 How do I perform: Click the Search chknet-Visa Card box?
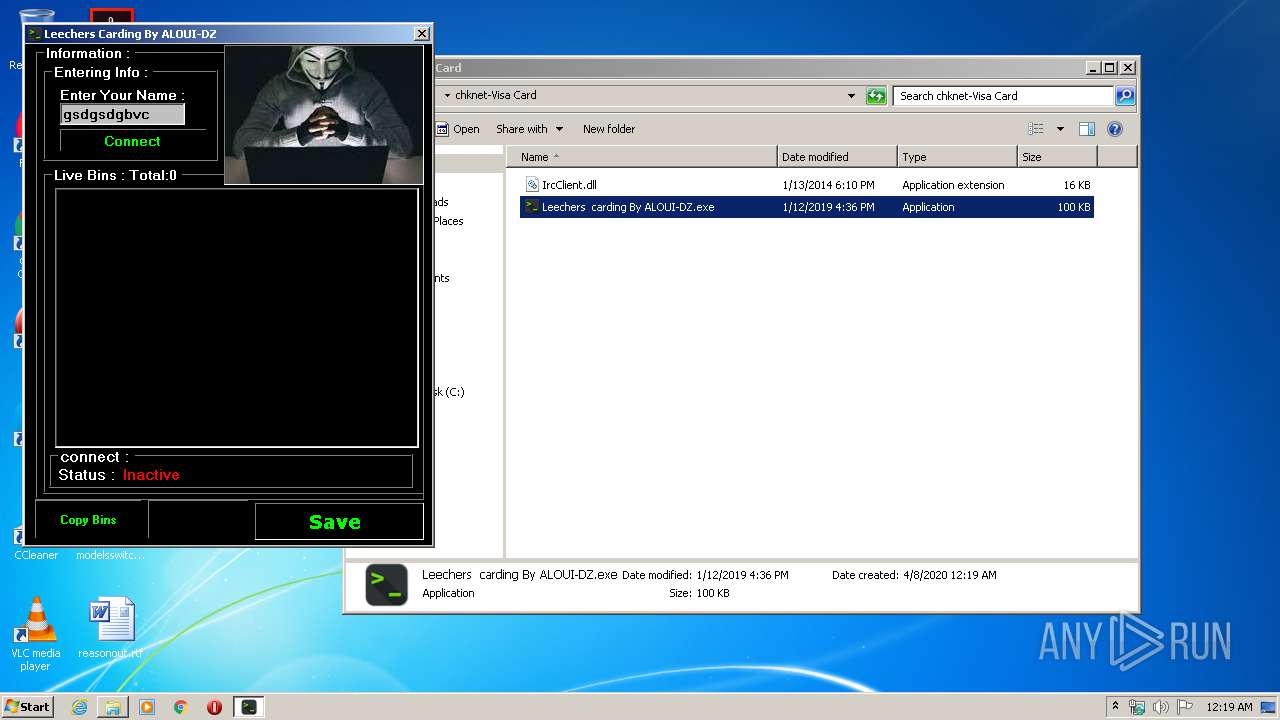point(1003,96)
